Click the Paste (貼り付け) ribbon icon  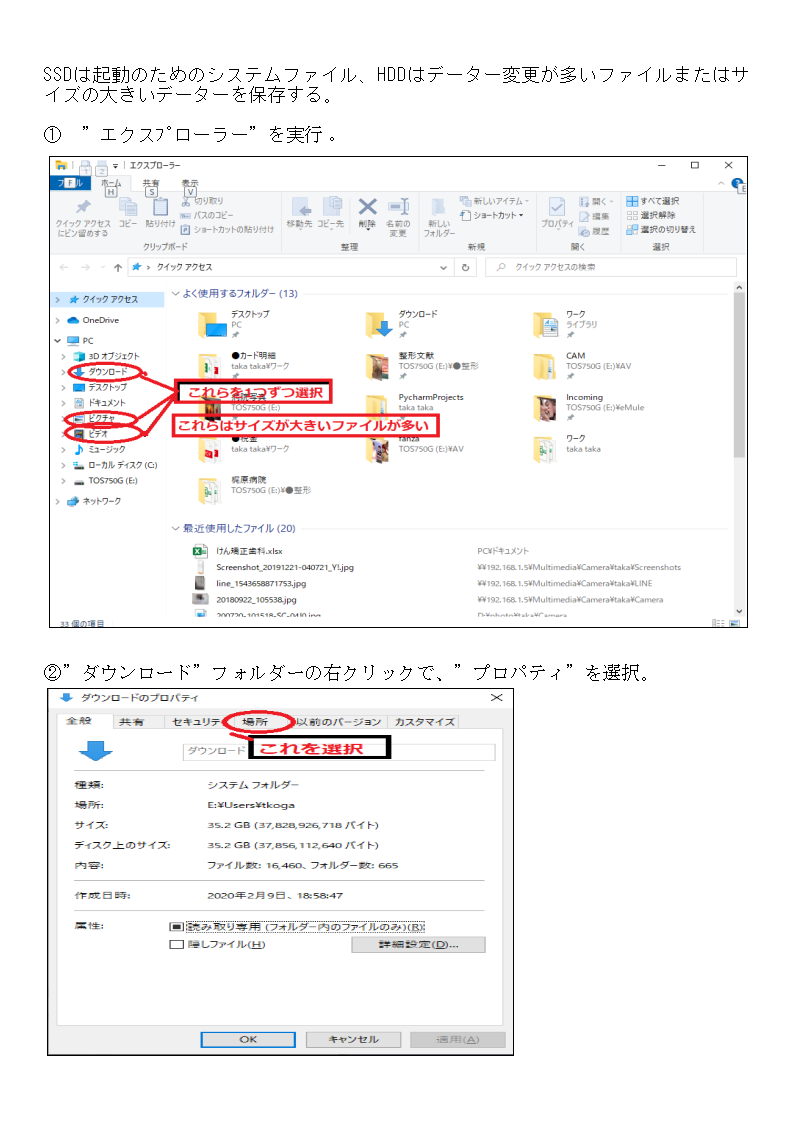pyautogui.click(x=160, y=207)
